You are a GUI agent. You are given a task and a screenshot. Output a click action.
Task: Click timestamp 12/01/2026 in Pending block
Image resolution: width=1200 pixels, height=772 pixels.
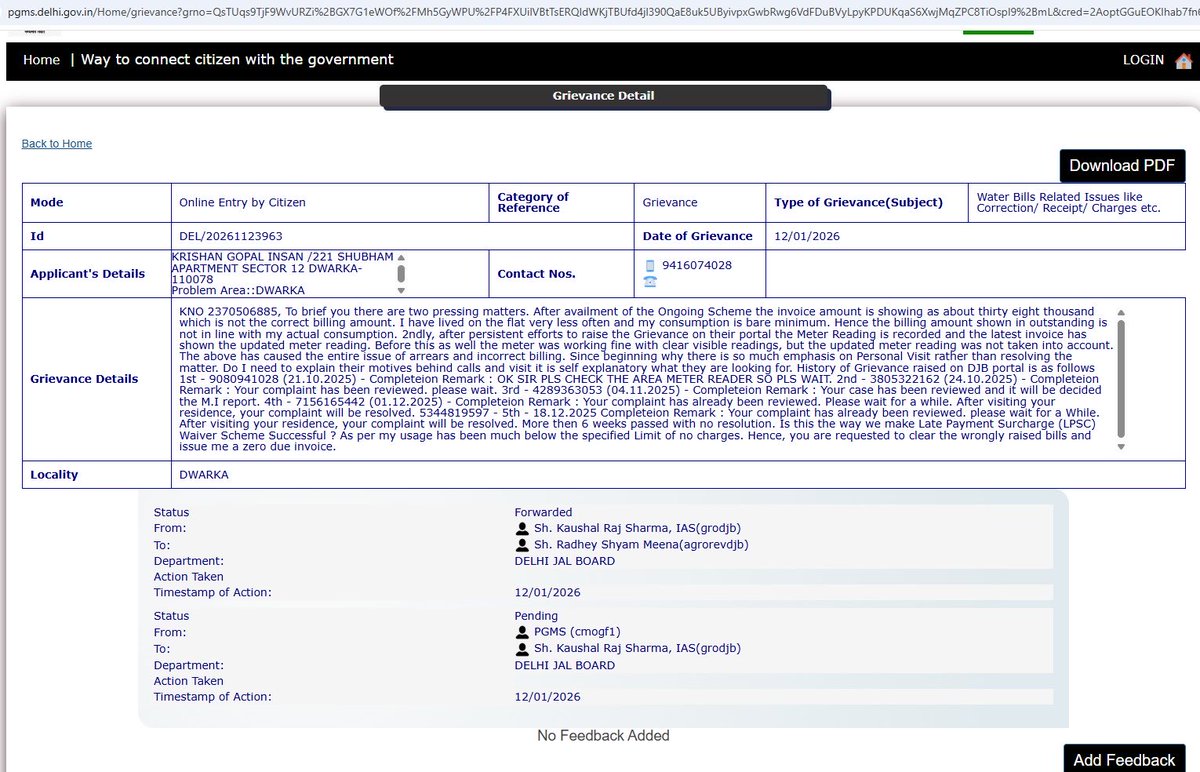click(x=547, y=697)
